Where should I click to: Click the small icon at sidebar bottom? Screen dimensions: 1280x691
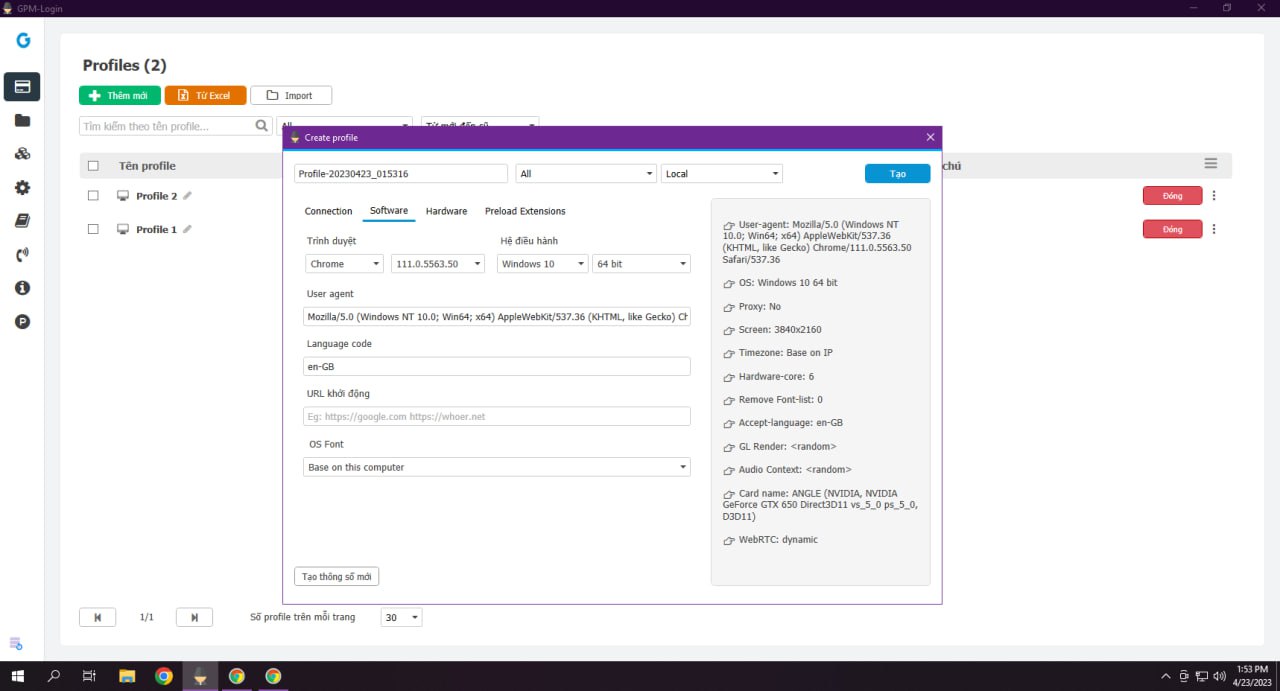[16, 643]
